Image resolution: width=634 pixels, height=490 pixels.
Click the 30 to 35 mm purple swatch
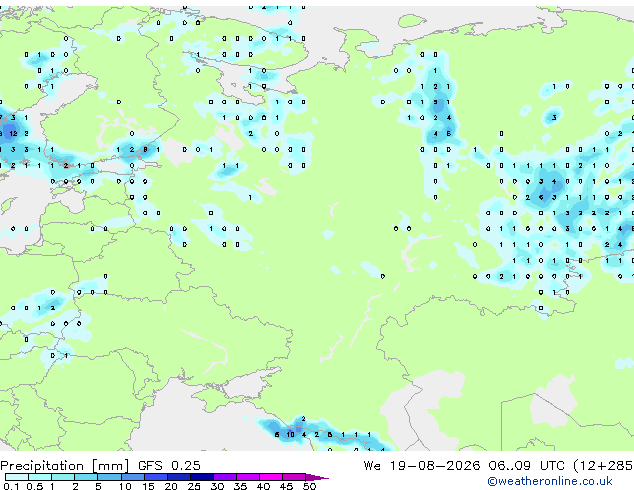225,477
